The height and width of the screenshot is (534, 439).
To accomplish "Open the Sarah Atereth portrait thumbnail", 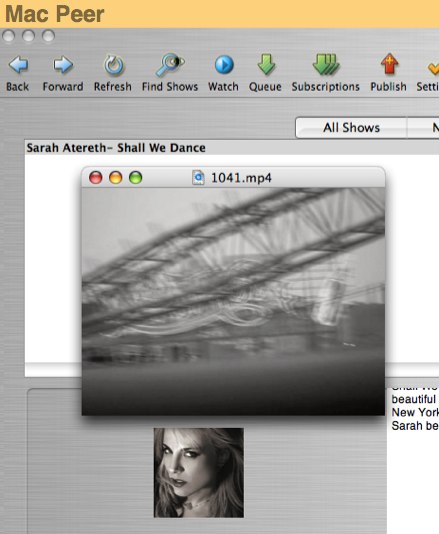I will tap(199, 473).
